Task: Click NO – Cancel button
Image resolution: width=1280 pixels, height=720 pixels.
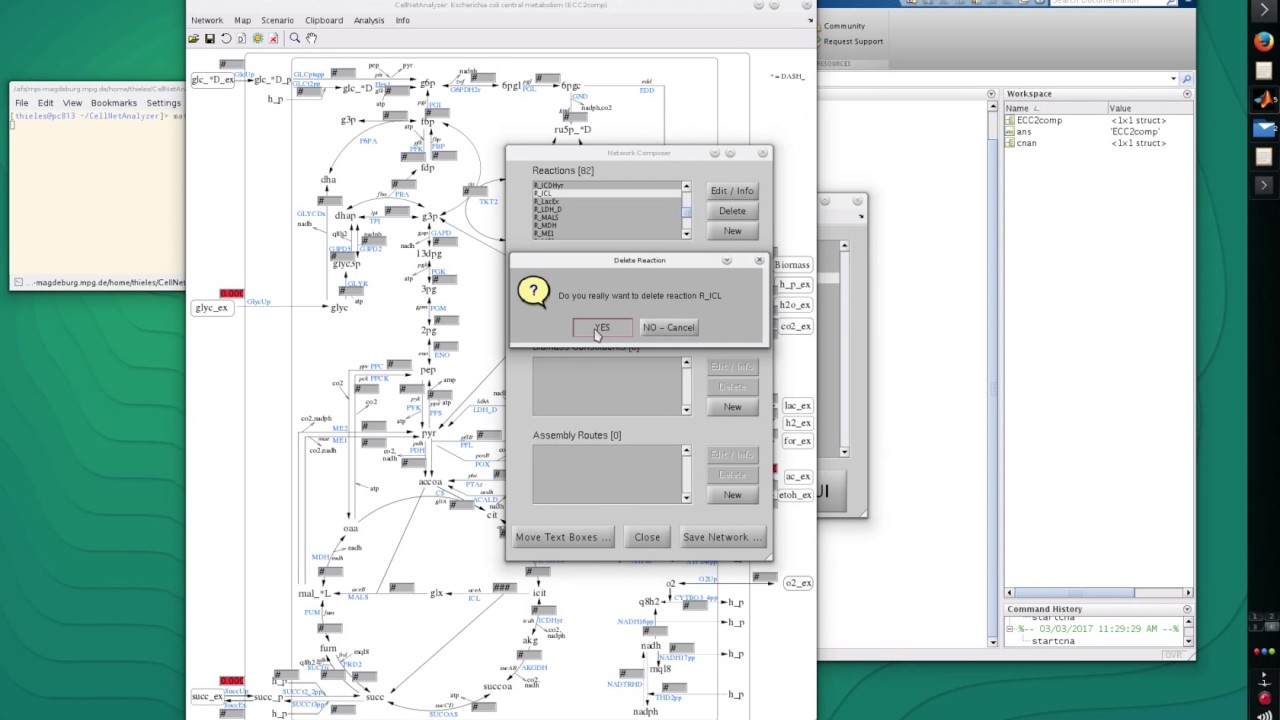Action: pos(668,327)
